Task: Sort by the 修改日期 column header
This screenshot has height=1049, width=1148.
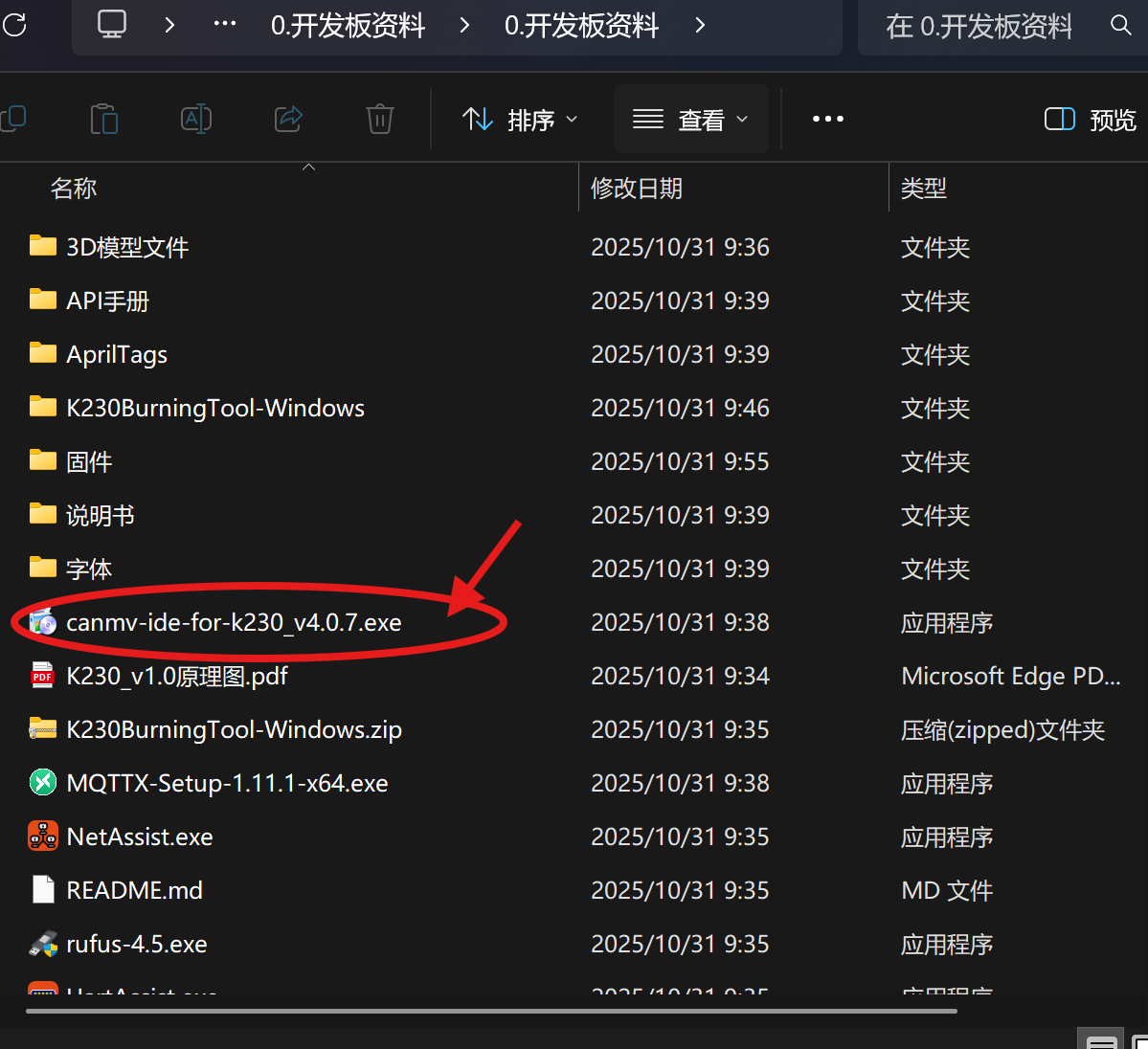Action: tap(637, 189)
